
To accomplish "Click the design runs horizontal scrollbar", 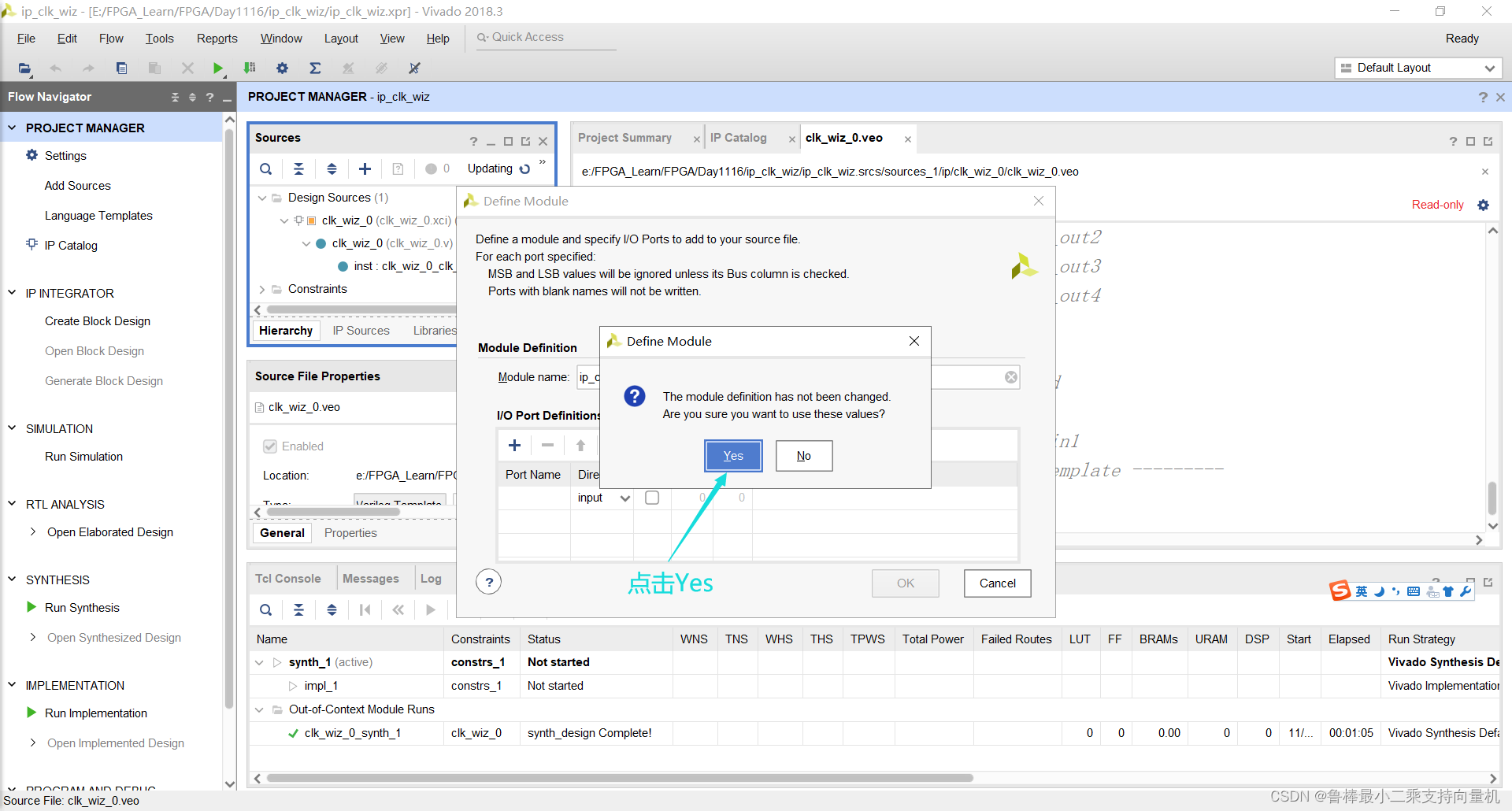I will point(620,778).
